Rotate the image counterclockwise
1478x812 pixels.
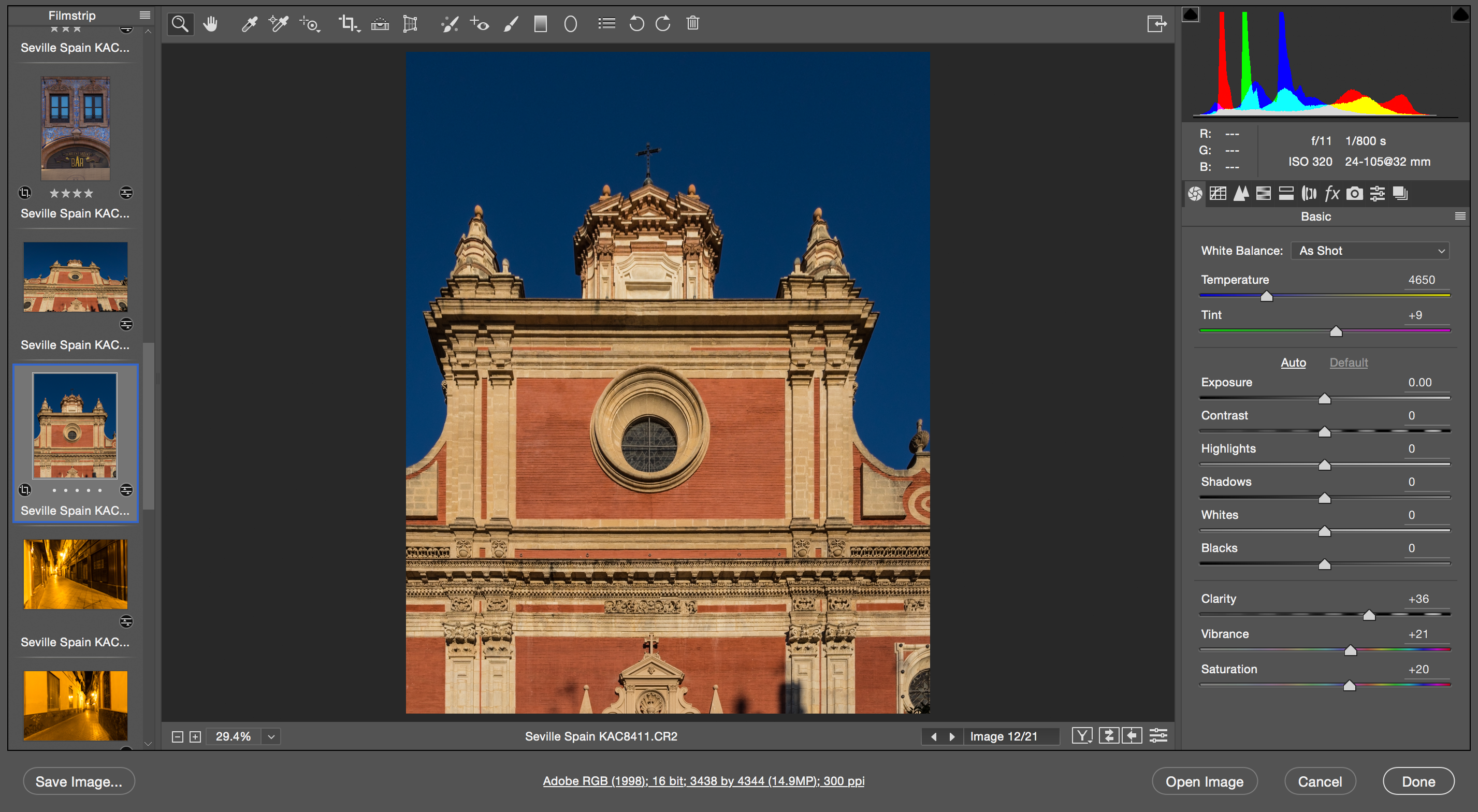tap(636, 23)
